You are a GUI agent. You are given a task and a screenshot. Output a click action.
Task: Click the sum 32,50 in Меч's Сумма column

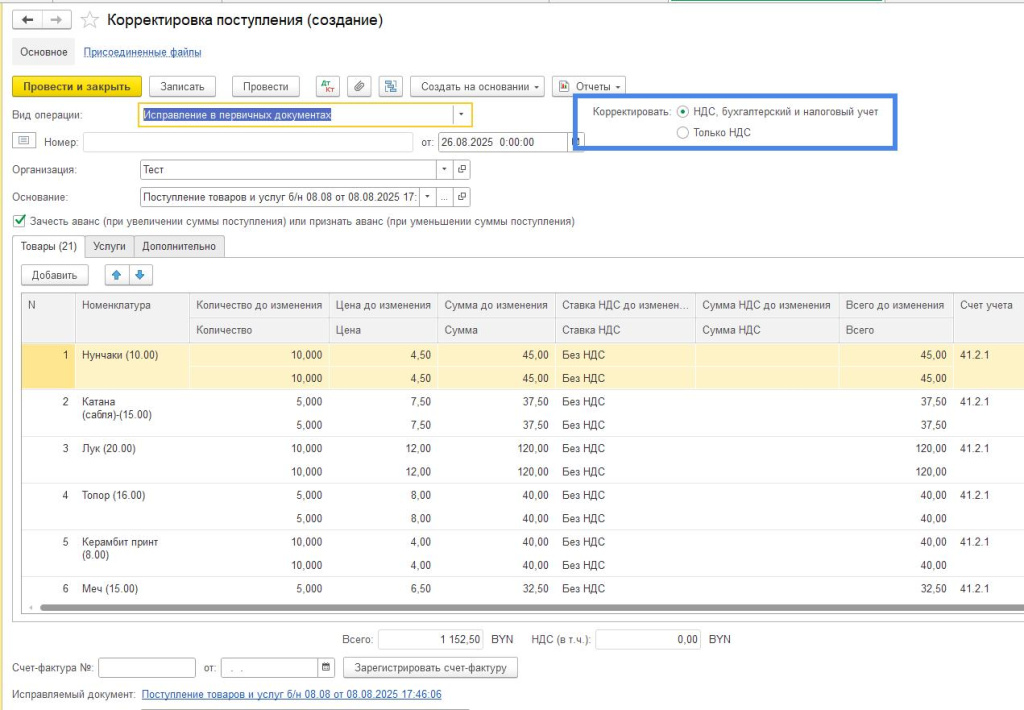point(536,589)
